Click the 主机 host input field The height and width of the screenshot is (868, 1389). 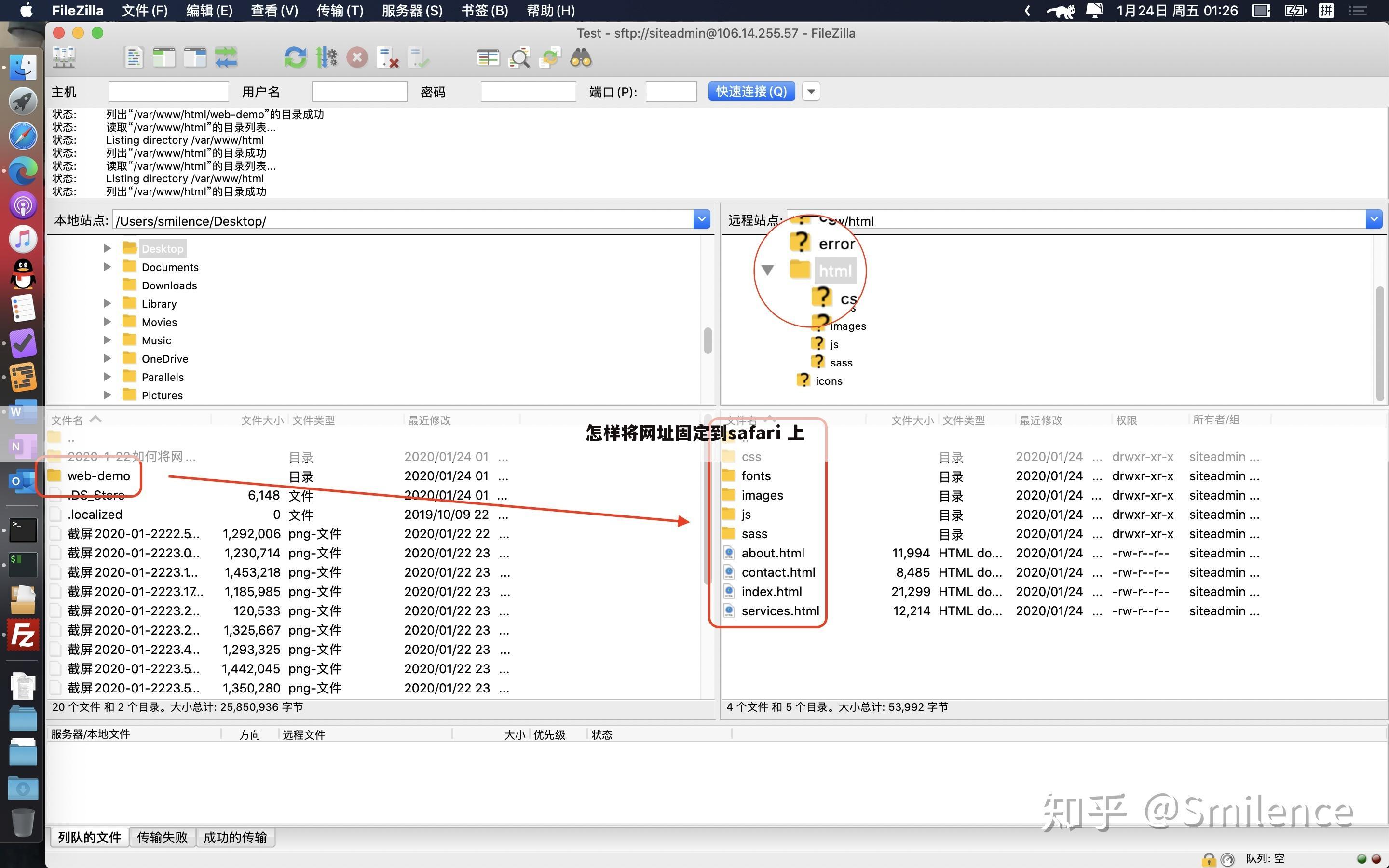pyautogui.click(x=169, y=92)
